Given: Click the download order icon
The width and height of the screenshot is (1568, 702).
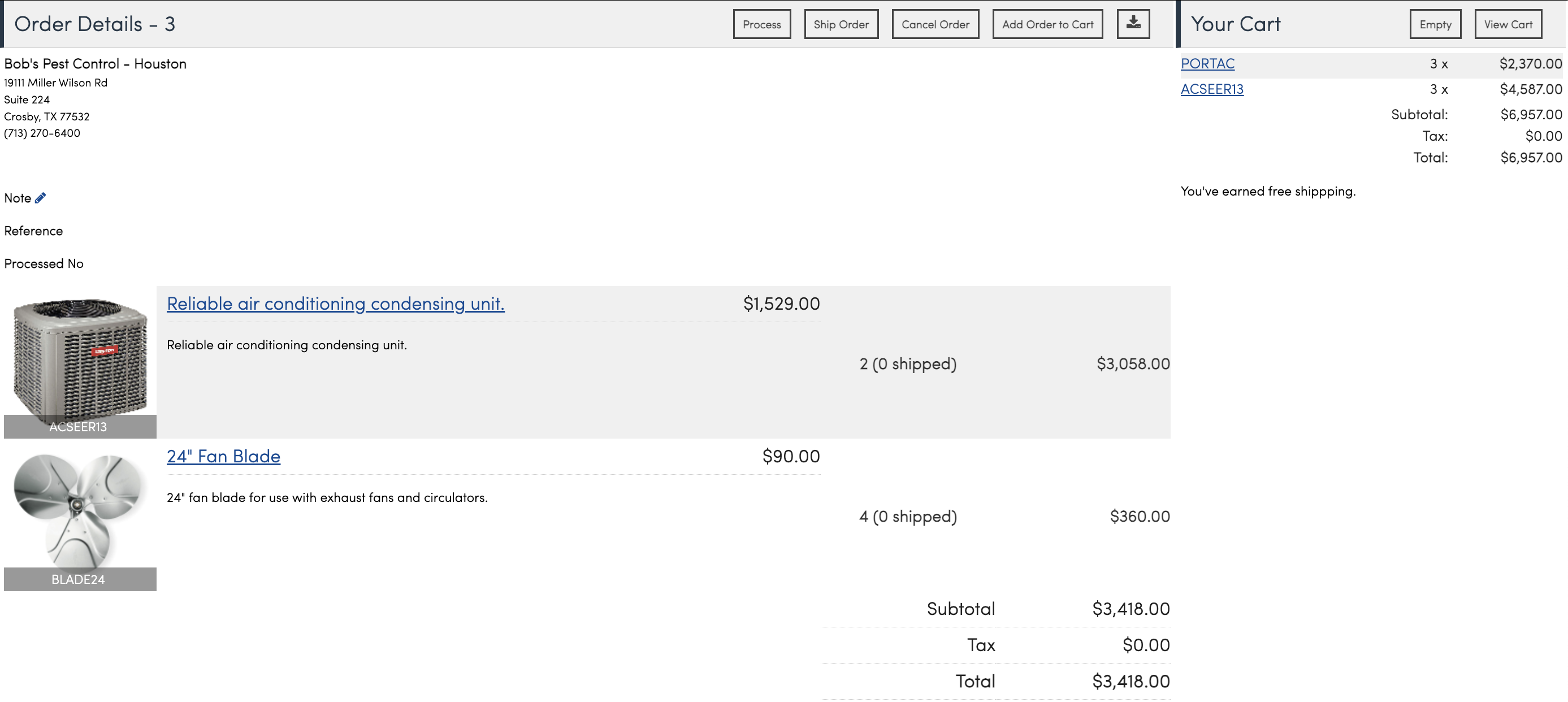Looking at the screenshot, I should [1133, 24].
